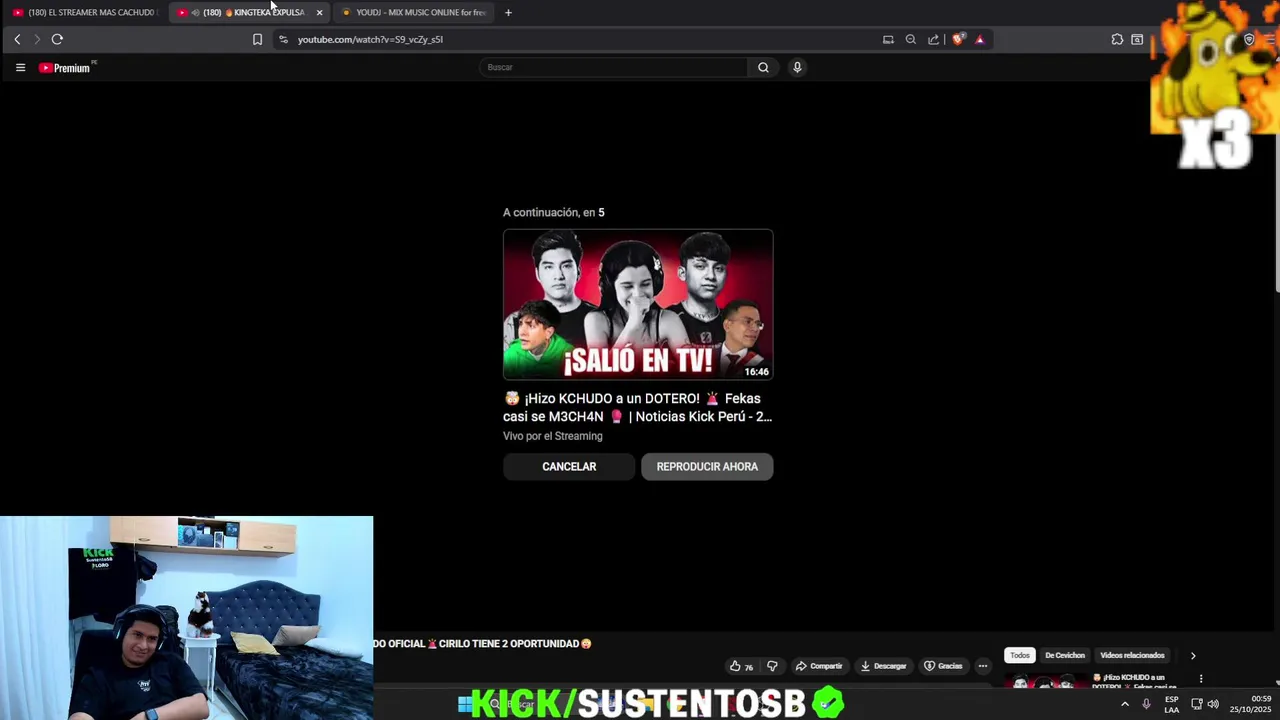Open the ¡SALIÓ EN TV! upcoming video thumbnail
The height and width of the screenshot is (720, 1280).
[x=638, y=305]
